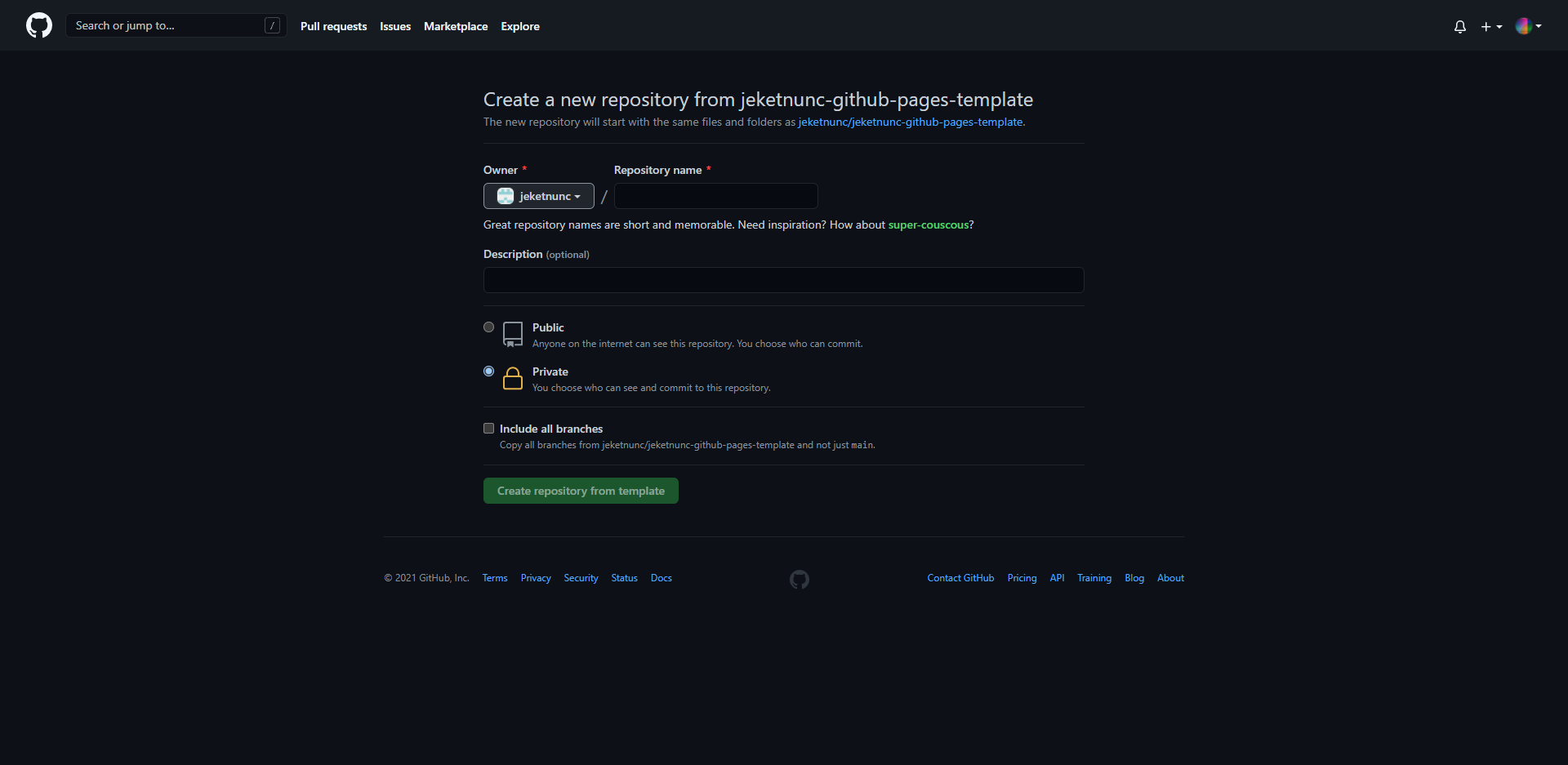Use the super-couscous name suggestion
This screenshot has height=765, width=1568.
coord(929,225)
